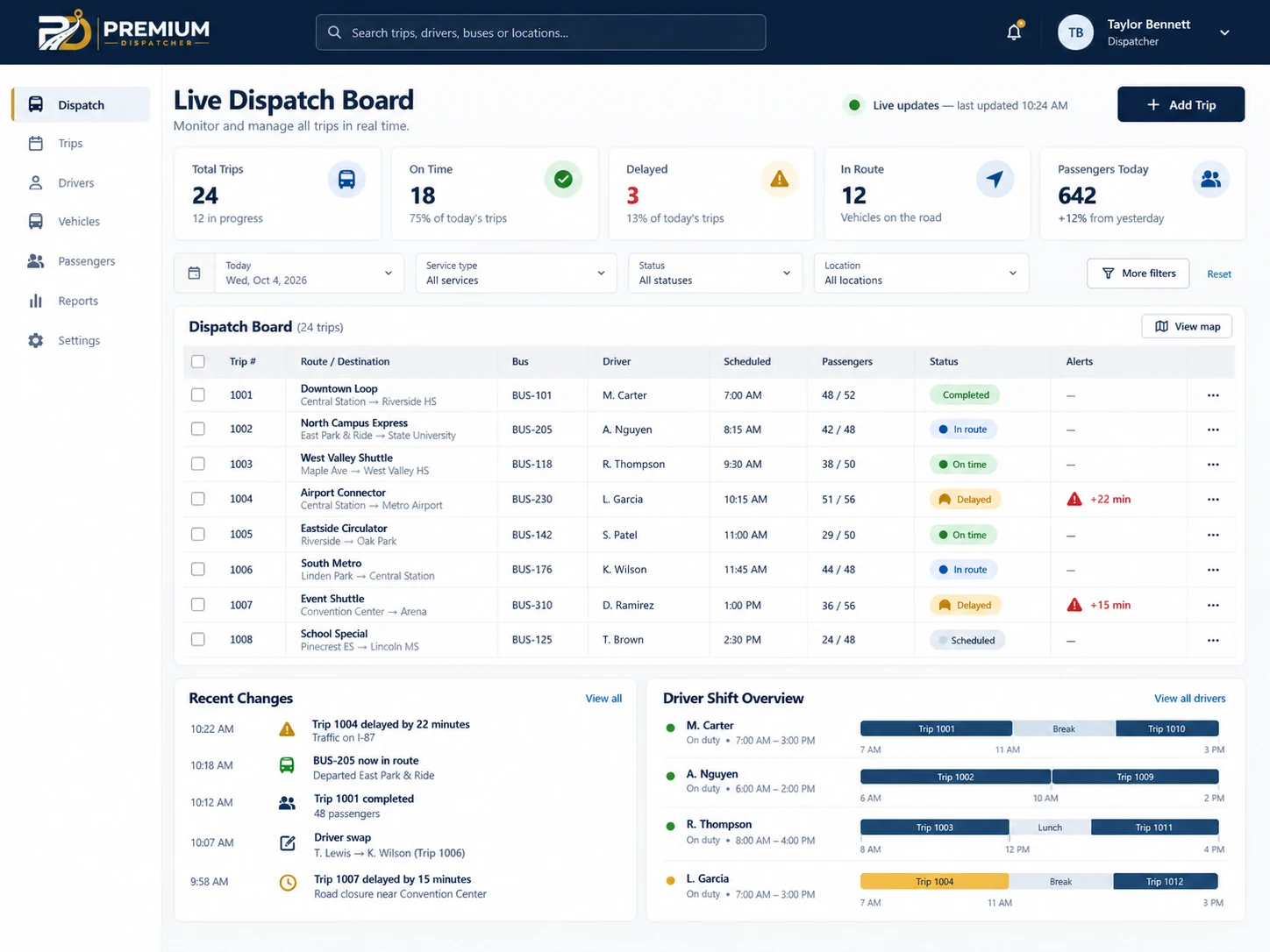Open the Status filter dropdown

tap(715, 274)
